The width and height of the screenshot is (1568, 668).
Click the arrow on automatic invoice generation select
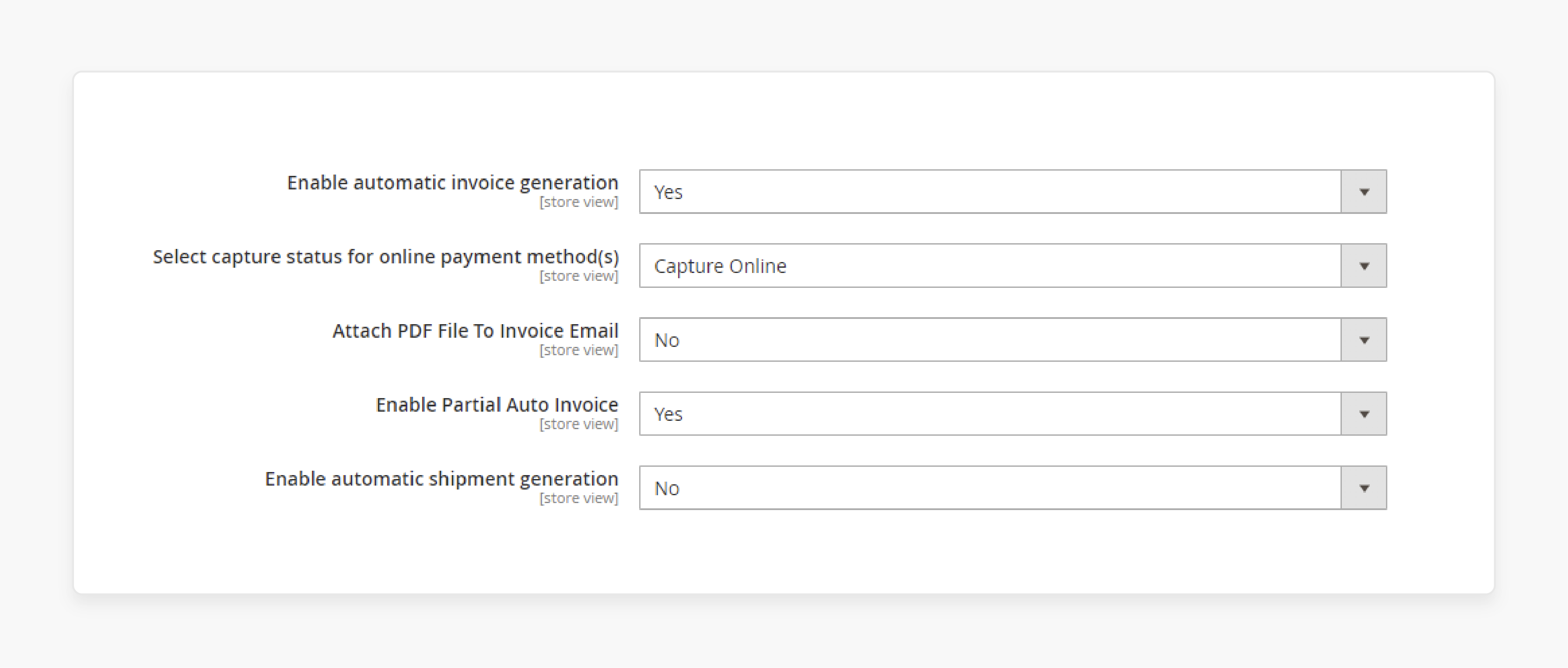coord(1364,192)
